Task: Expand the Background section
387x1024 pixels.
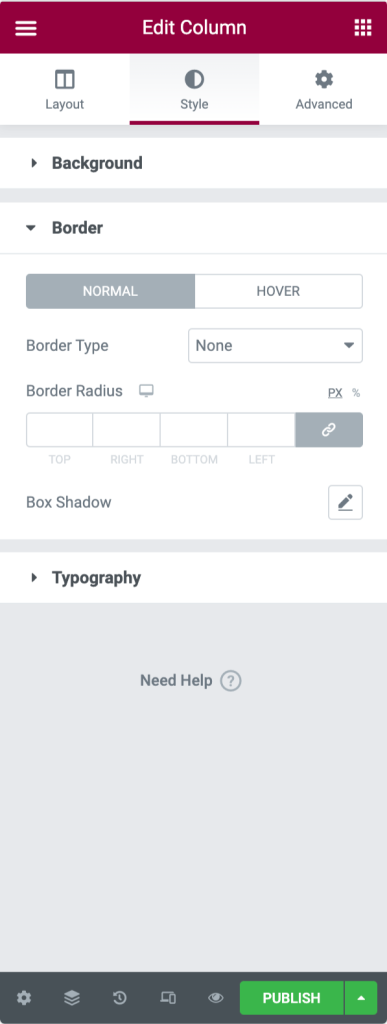Action: click(x=193, y=163)
